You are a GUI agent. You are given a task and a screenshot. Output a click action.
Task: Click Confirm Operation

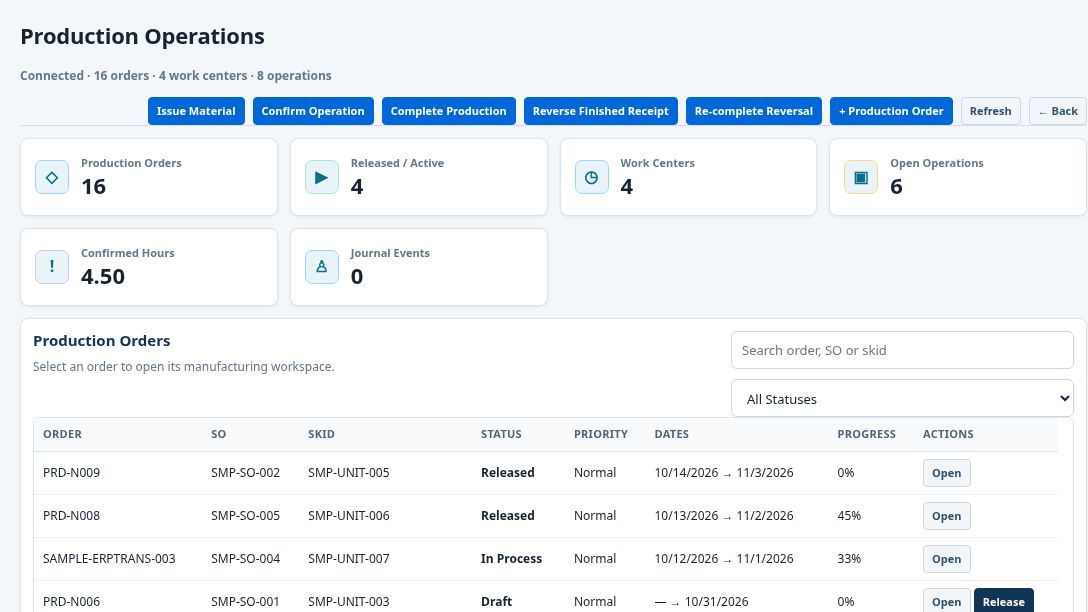[313, 111]
